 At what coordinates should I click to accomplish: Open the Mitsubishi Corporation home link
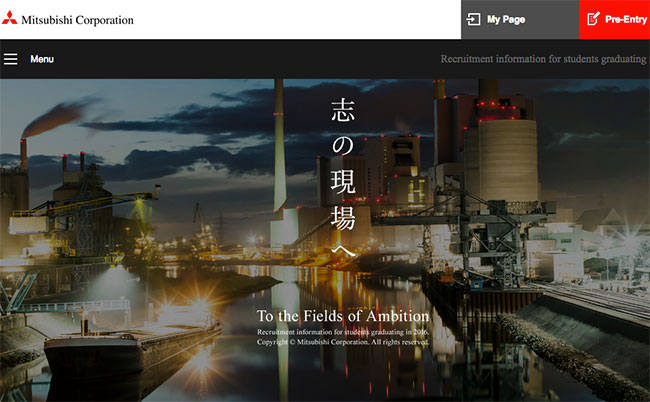[x=68, y=19]
